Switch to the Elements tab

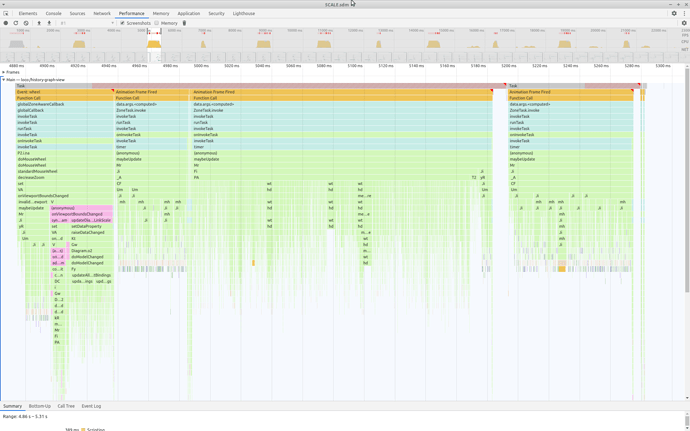28,14
